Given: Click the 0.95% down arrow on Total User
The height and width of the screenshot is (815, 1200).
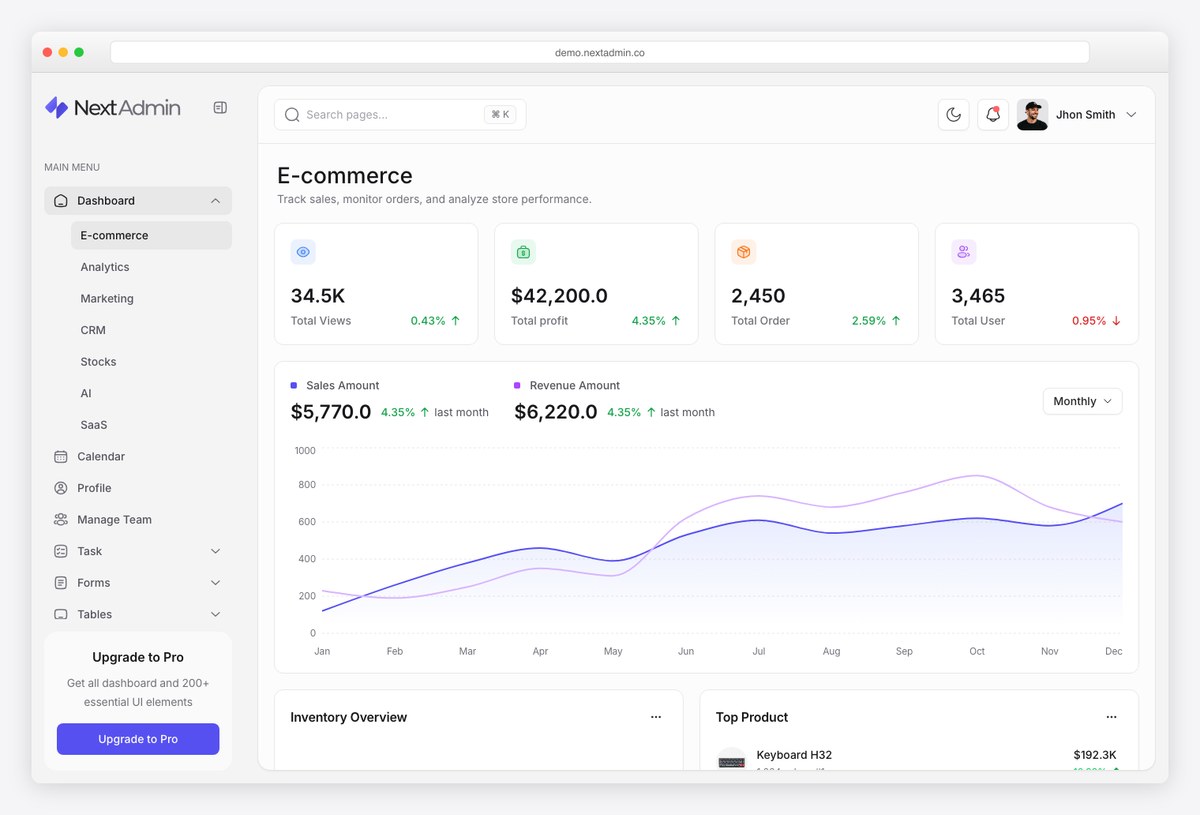Looking at the screenshot, I should (1116, 321).
